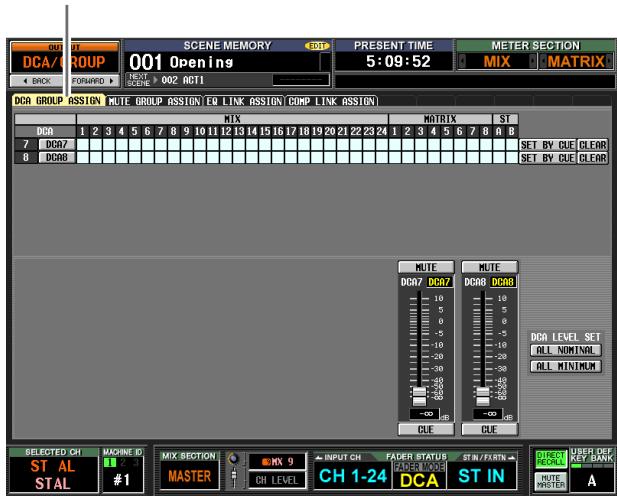
Task: Assign MATRIX 8 to DCA8
Action: pos(486,158)
